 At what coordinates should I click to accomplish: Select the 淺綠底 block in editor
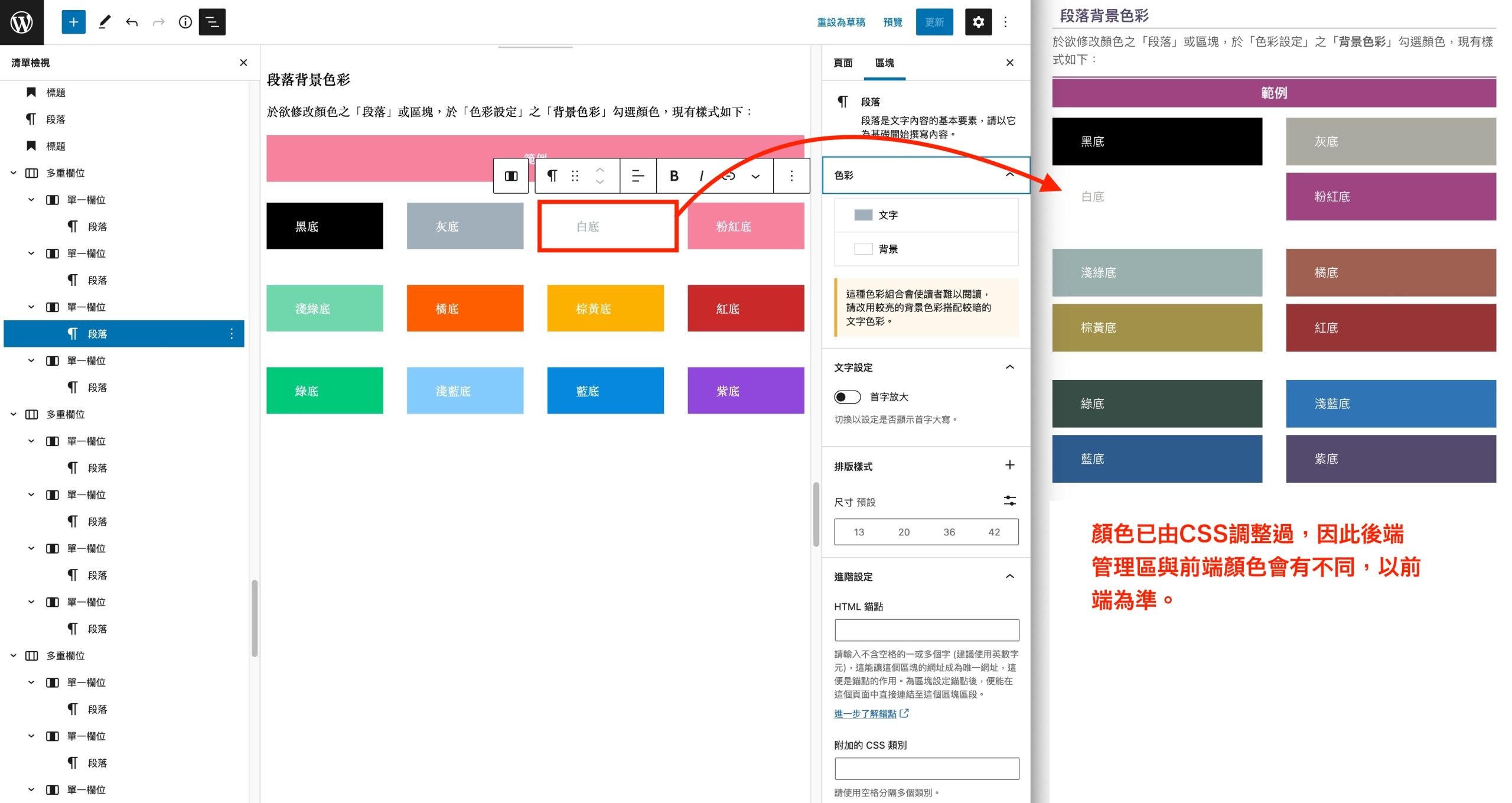click(324, 308)
